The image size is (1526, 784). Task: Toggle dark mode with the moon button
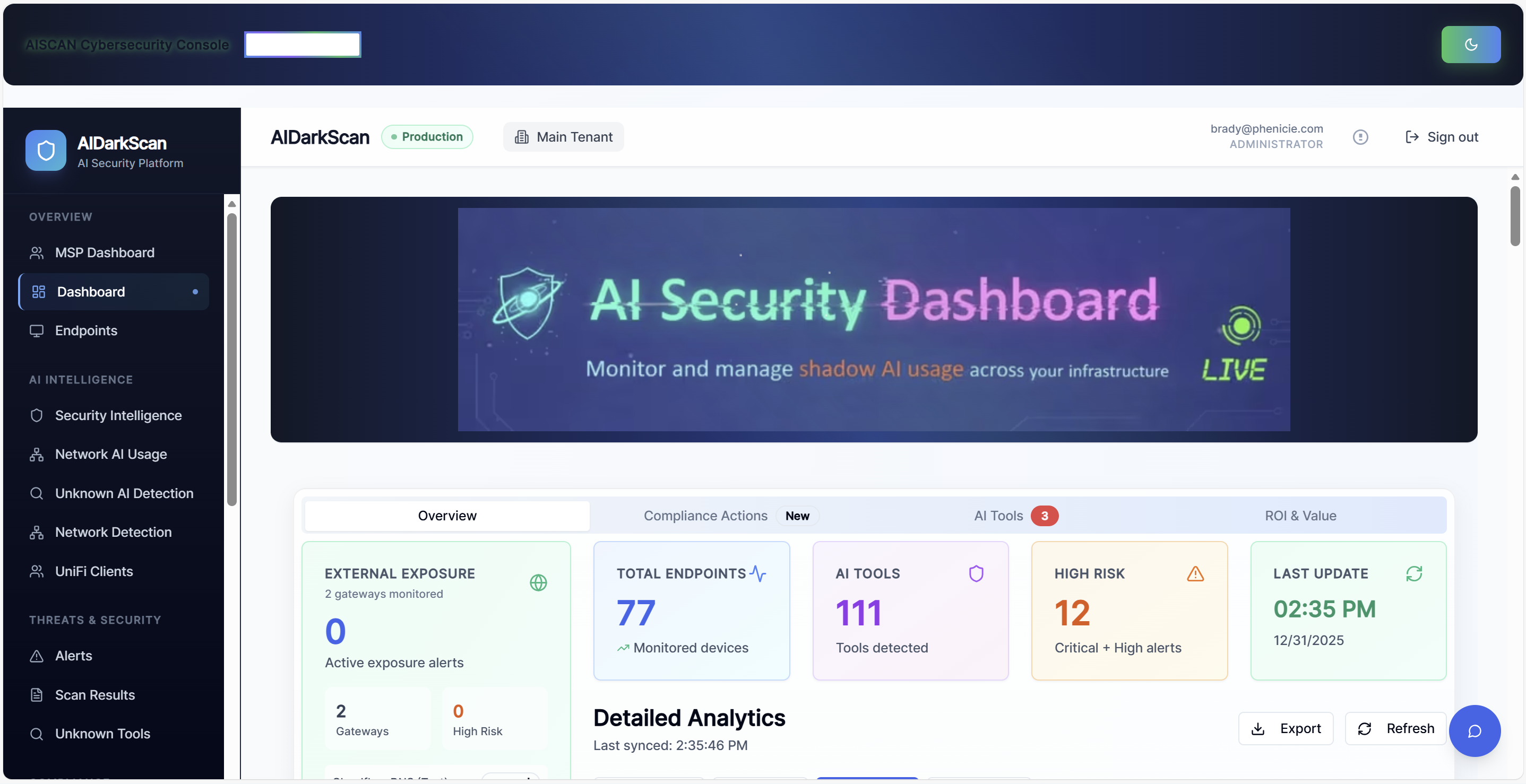[x=1471, y=45]
